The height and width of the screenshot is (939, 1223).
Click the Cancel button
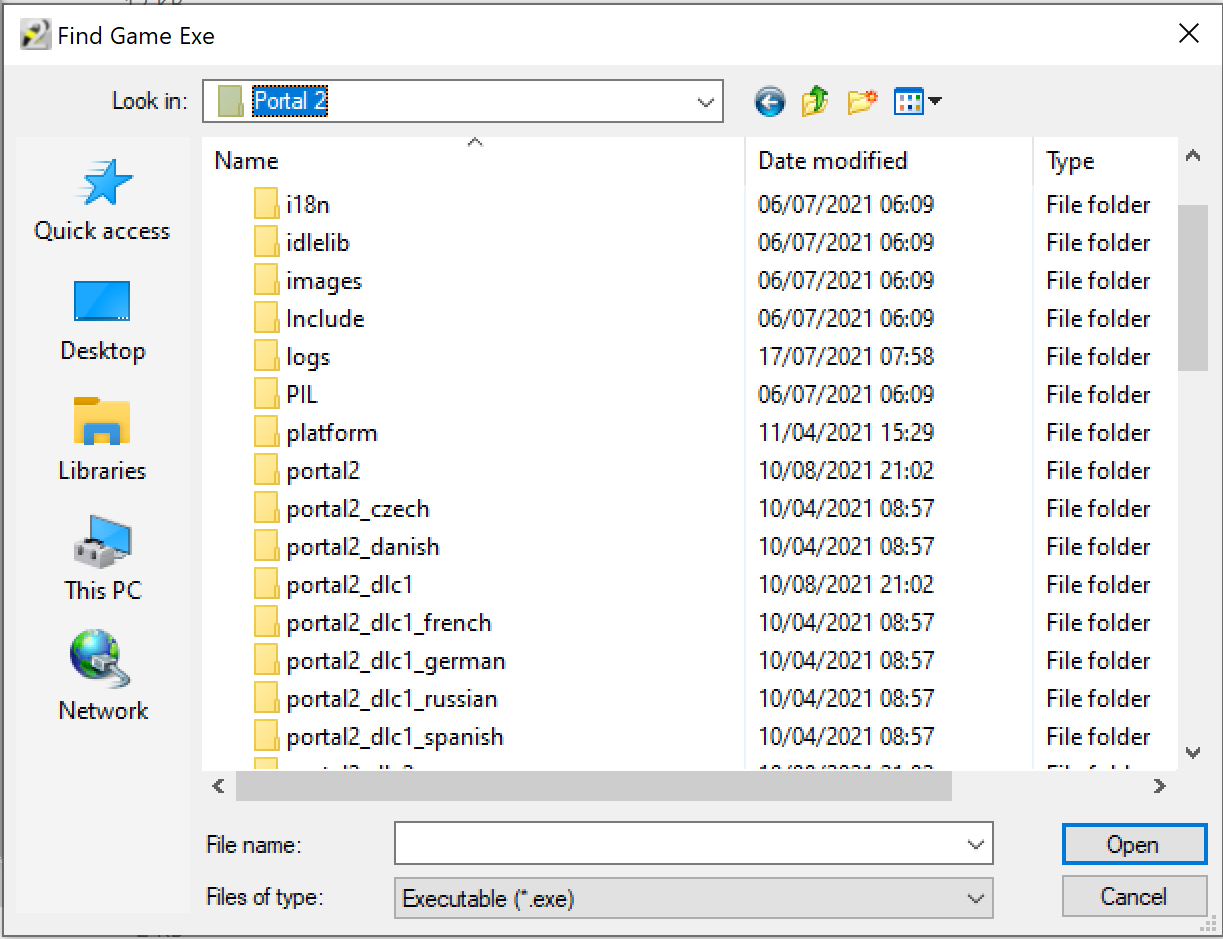point(1133,897)
